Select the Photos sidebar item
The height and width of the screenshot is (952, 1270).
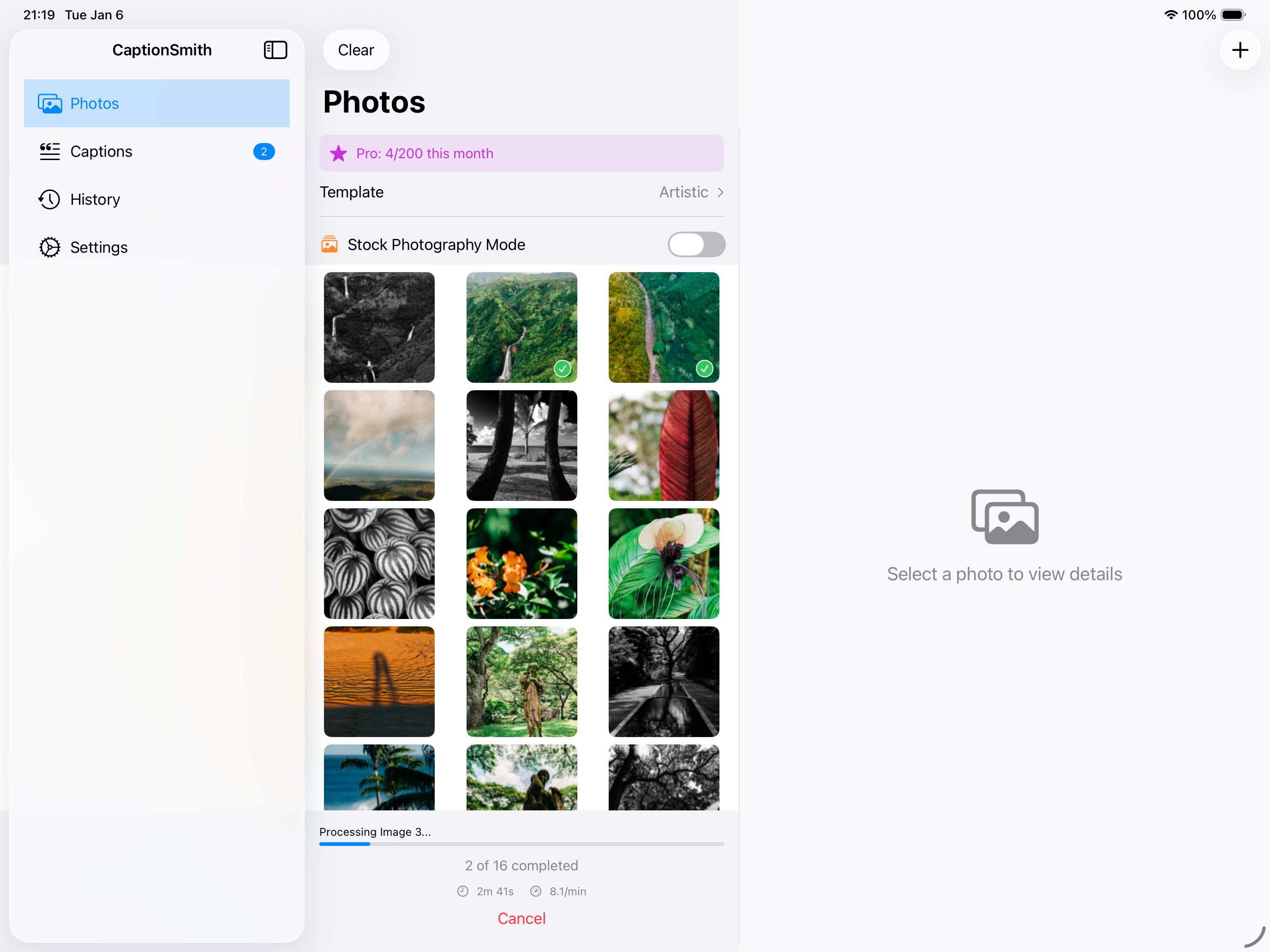157,103
